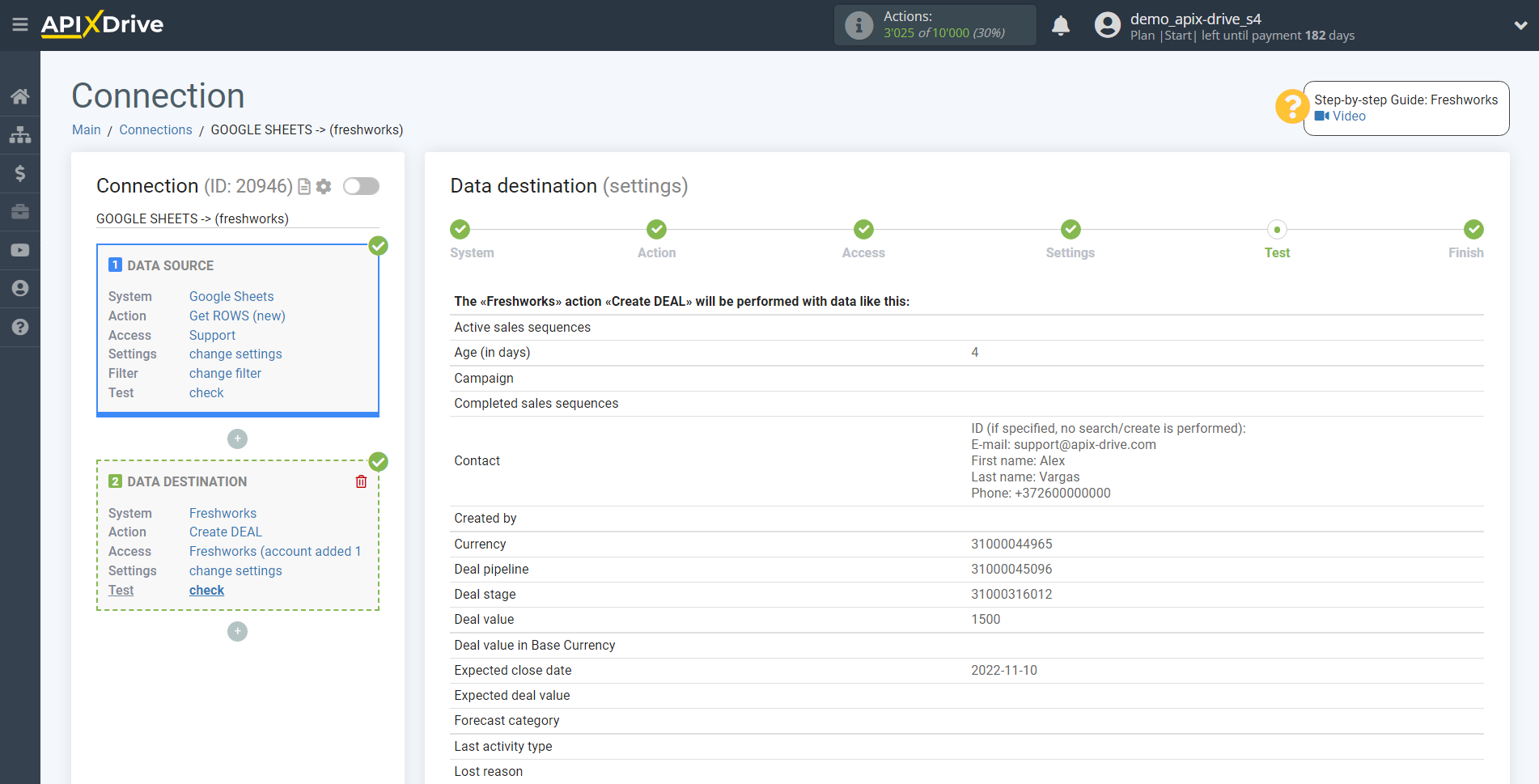Click the Expected close date 2022-11-10
1539x784 pixels.
coord(1004,670)
